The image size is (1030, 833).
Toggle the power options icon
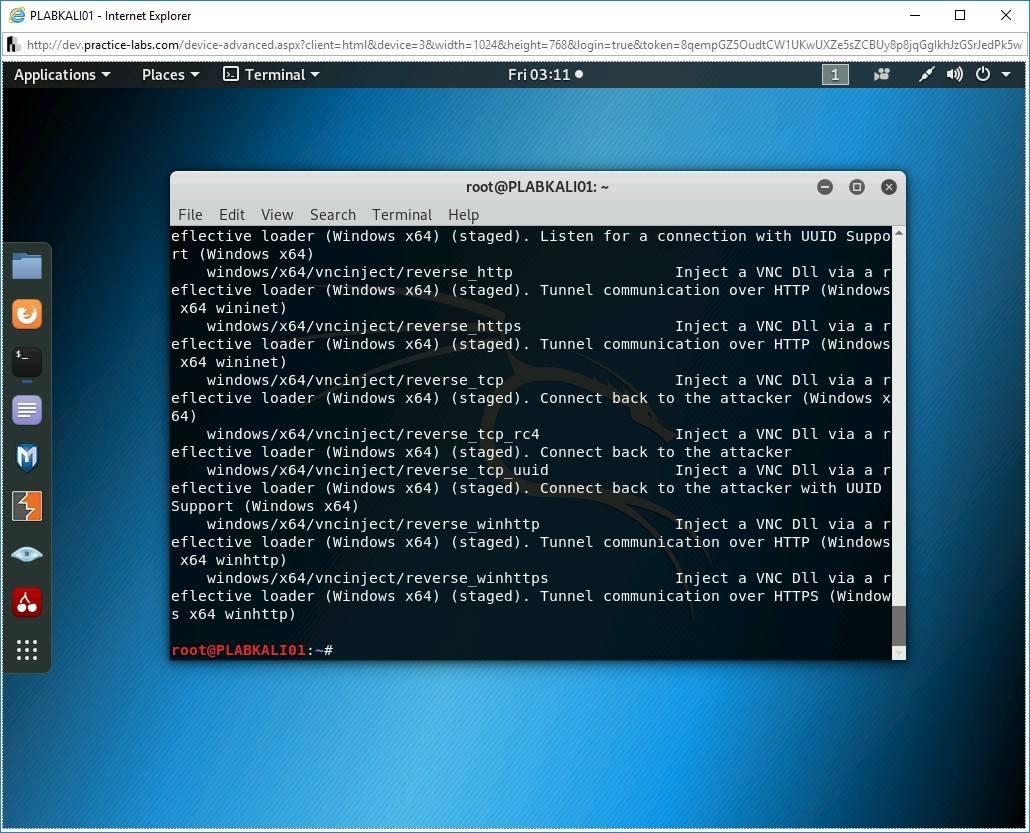pos(981,74)
